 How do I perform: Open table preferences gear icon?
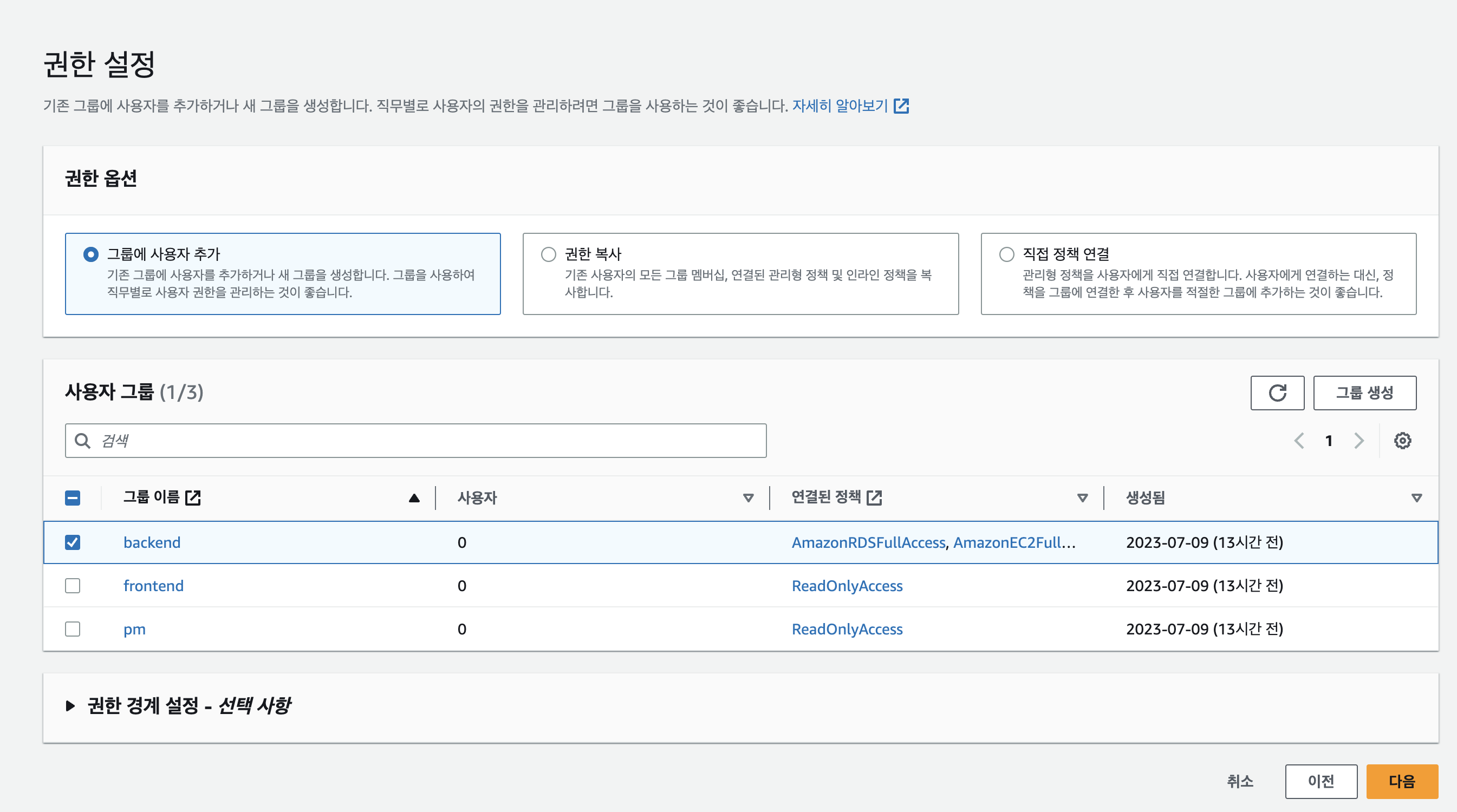click(1402, 441)
